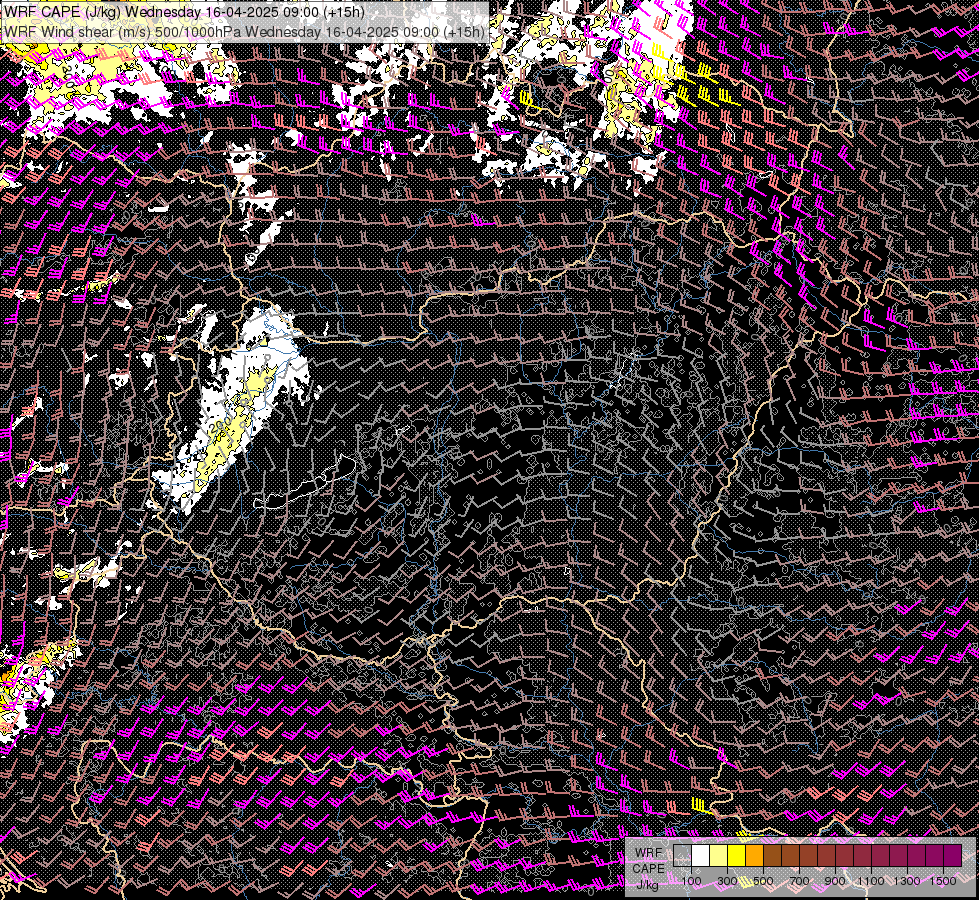Click the 200 contour label on map
Viewport: 979px width, 900px height.
tap(220, 425)
